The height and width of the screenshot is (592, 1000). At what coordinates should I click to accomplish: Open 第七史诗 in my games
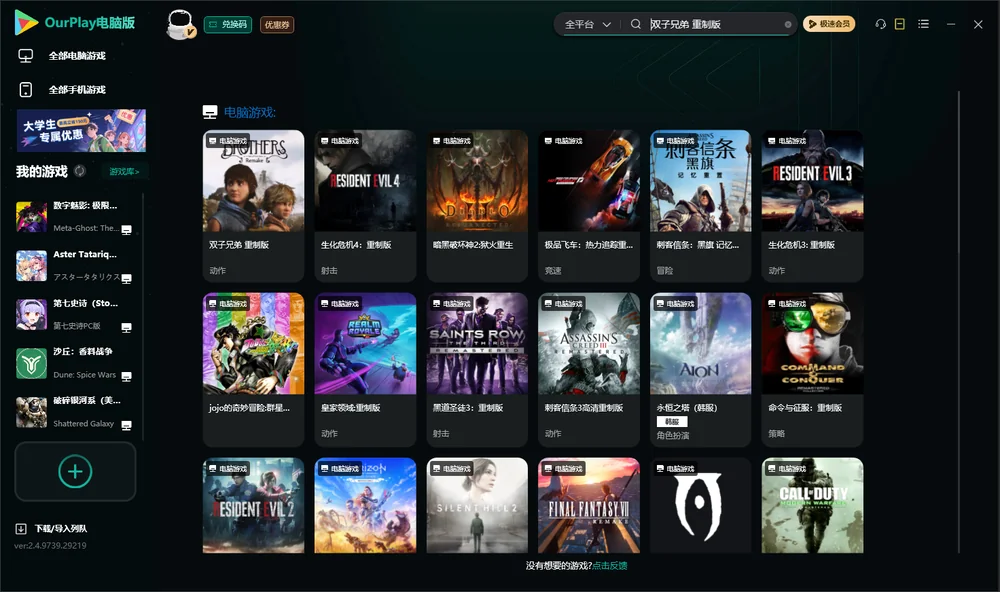click(75, 314)
